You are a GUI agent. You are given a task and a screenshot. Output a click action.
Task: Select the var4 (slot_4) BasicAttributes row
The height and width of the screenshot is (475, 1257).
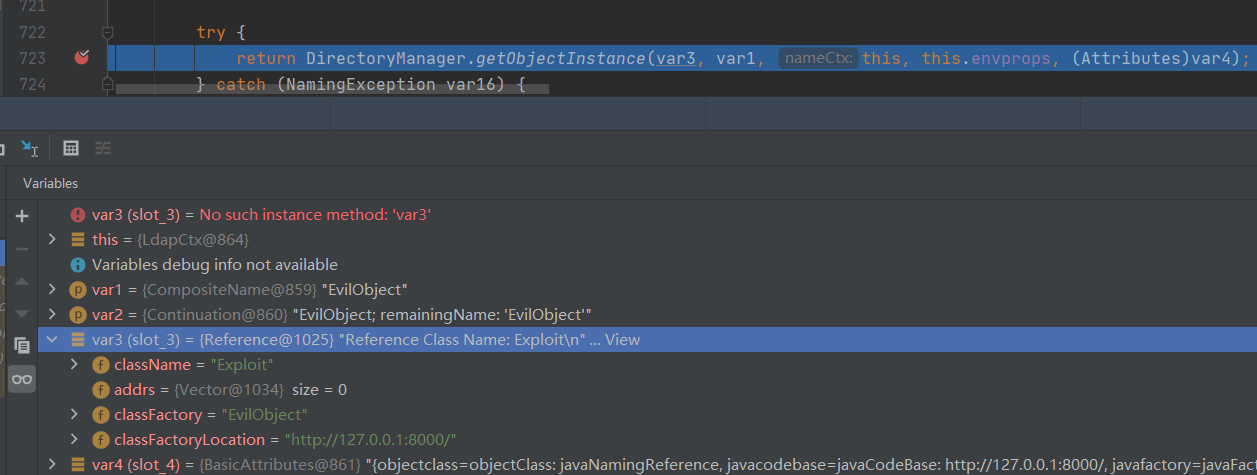400,464
